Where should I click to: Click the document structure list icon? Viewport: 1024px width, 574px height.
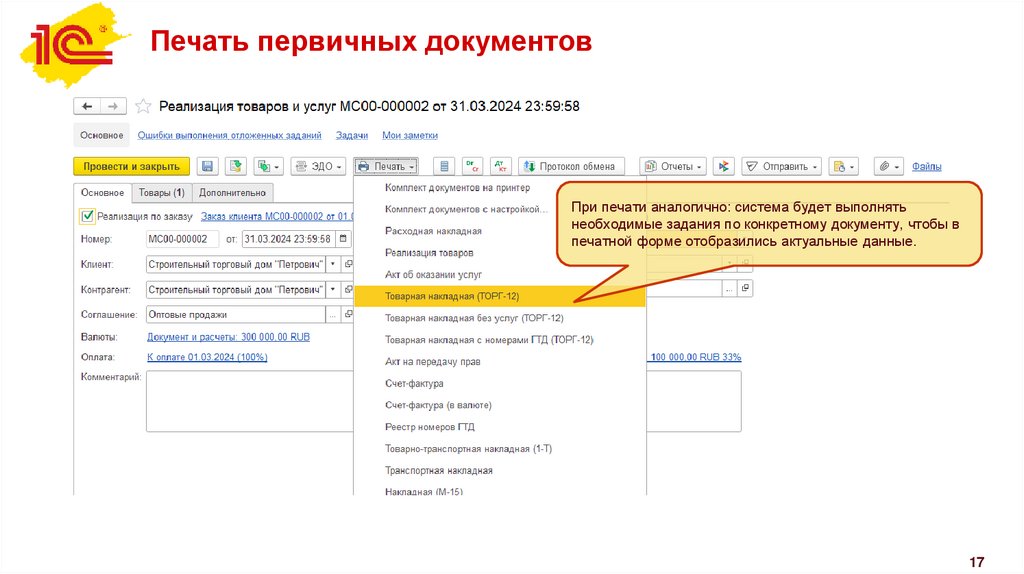click(444, 167)
